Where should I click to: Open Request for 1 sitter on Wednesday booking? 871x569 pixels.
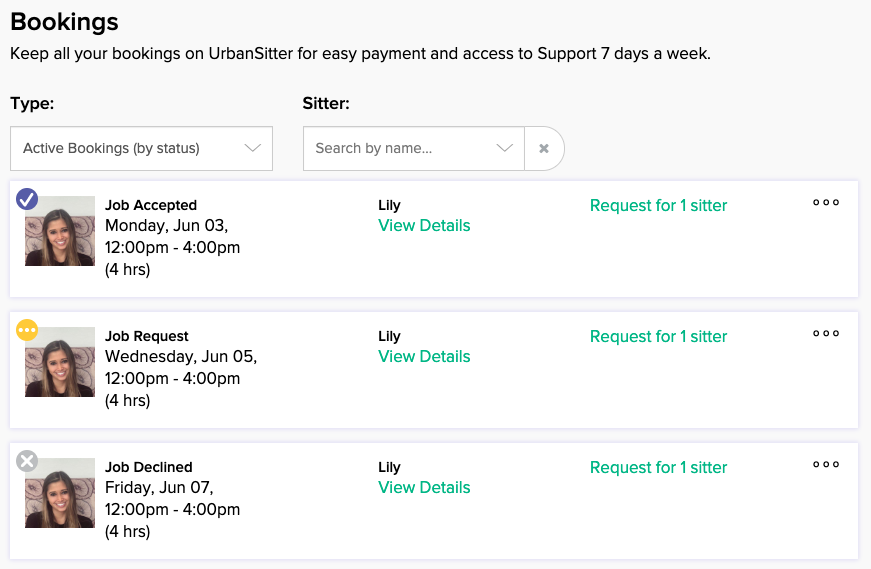tap(658, 337)
